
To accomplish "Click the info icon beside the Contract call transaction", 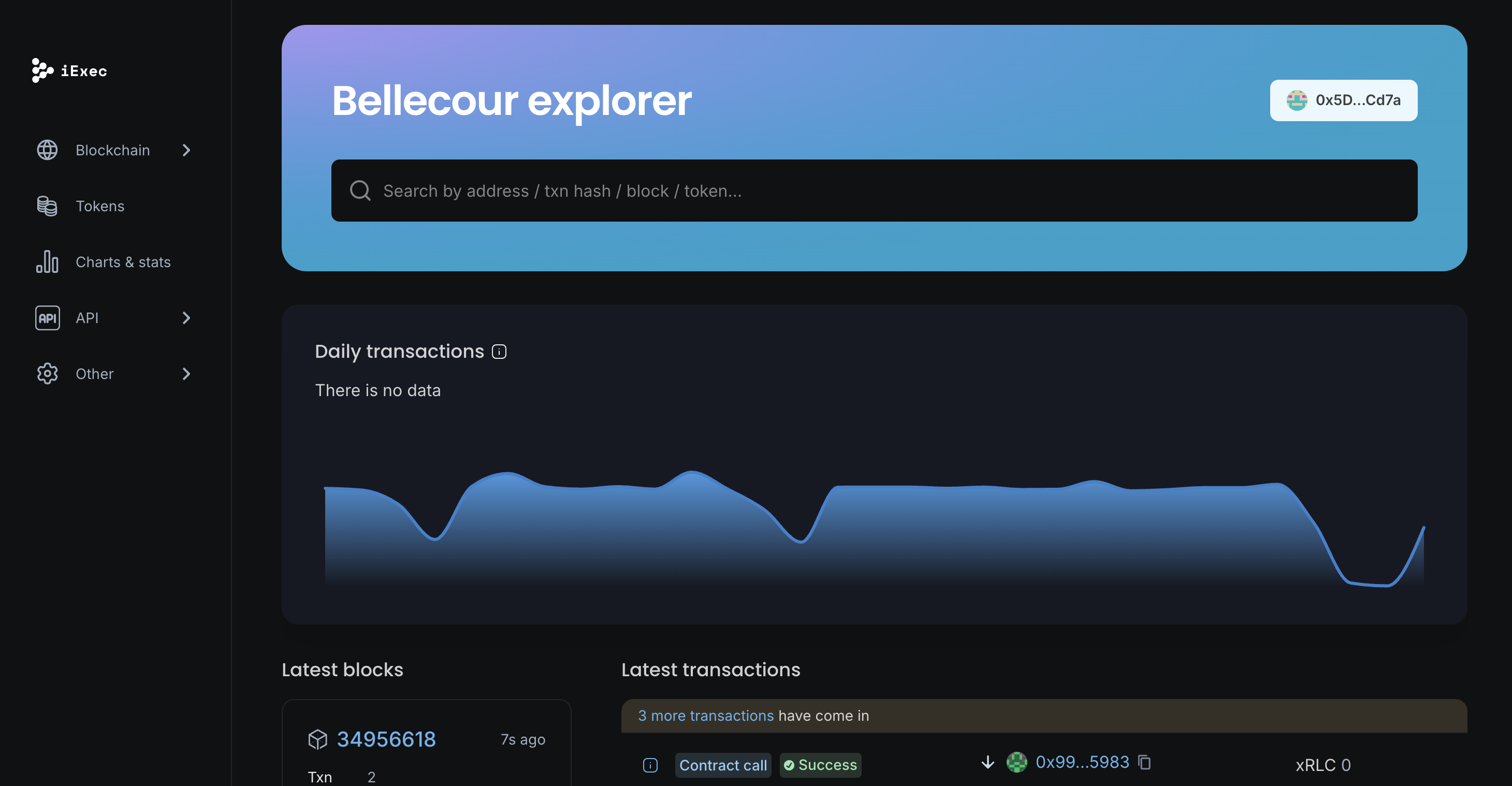I will [x=650, y=765].
